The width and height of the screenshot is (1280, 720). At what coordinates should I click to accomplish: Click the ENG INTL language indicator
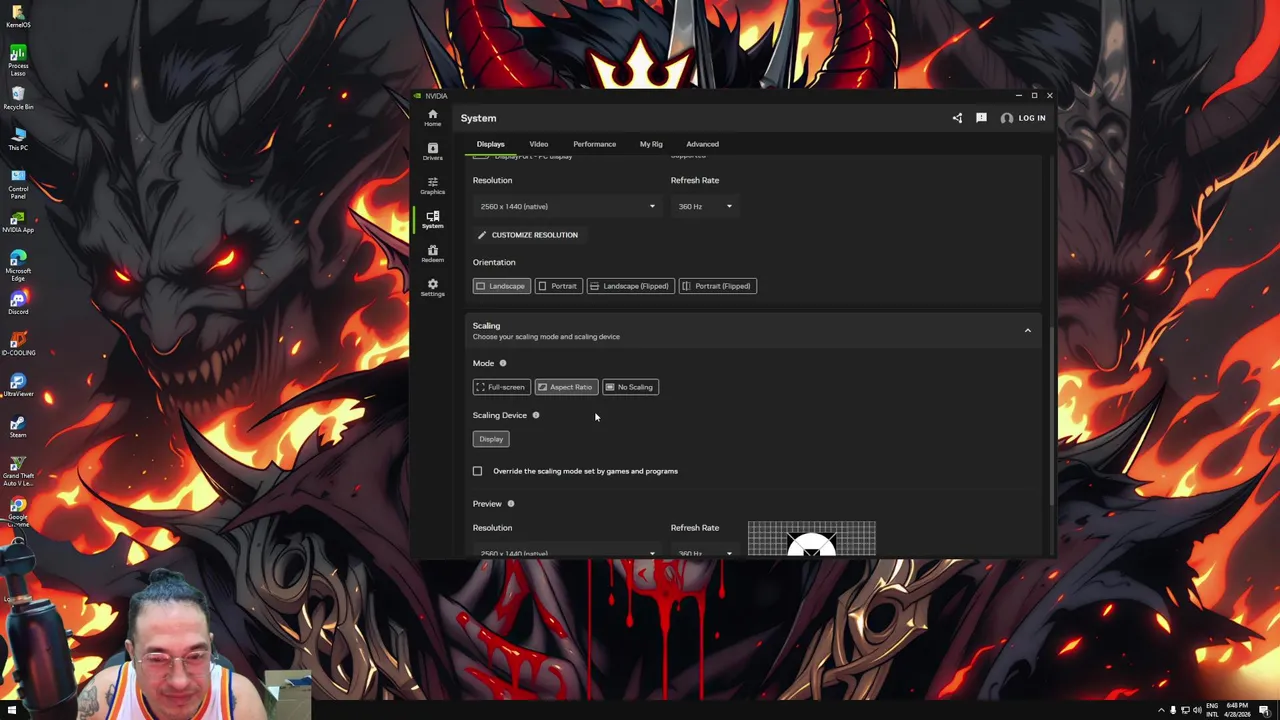1212,710
